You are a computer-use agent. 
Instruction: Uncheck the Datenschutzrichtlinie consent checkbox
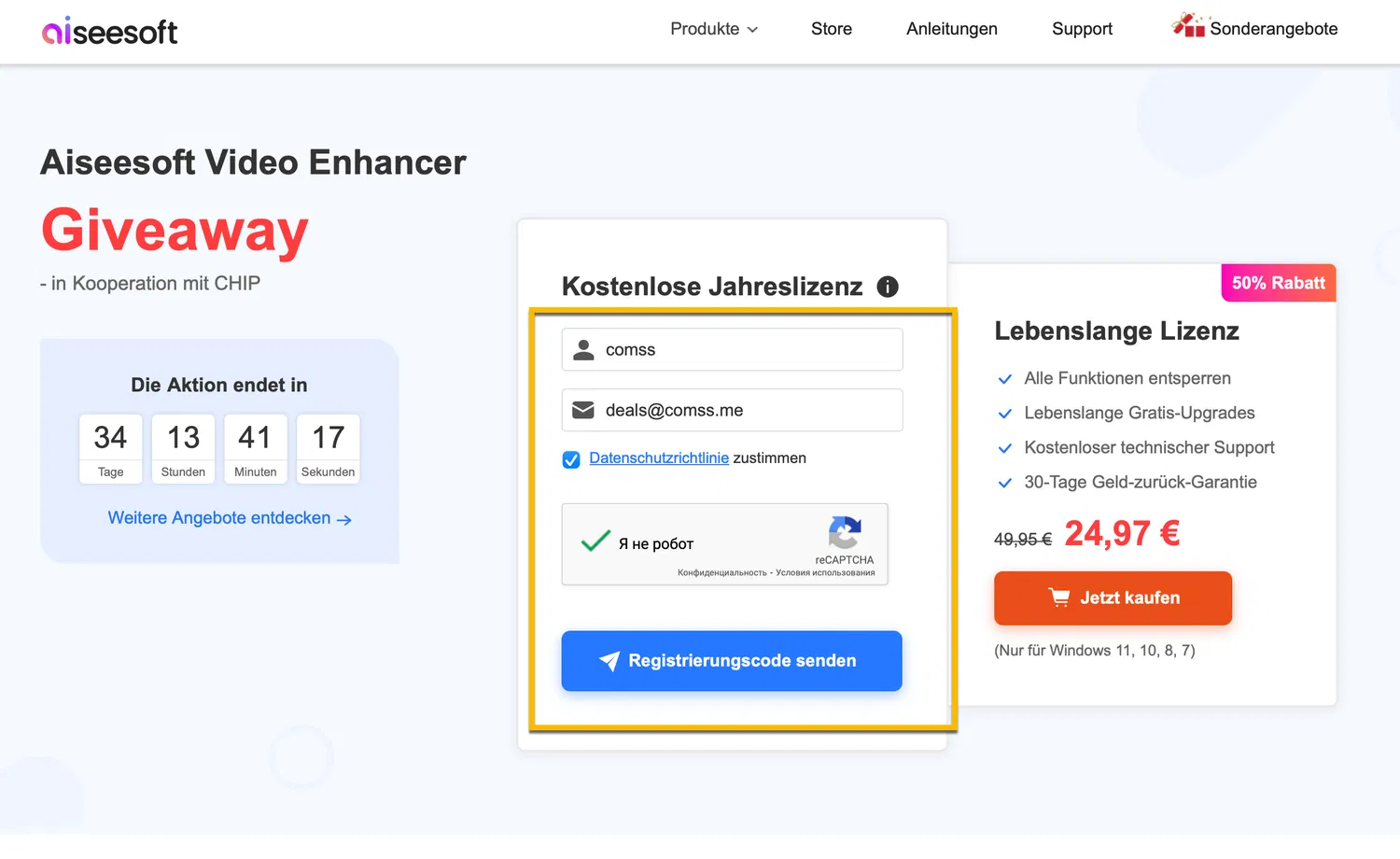coord(570,458)
